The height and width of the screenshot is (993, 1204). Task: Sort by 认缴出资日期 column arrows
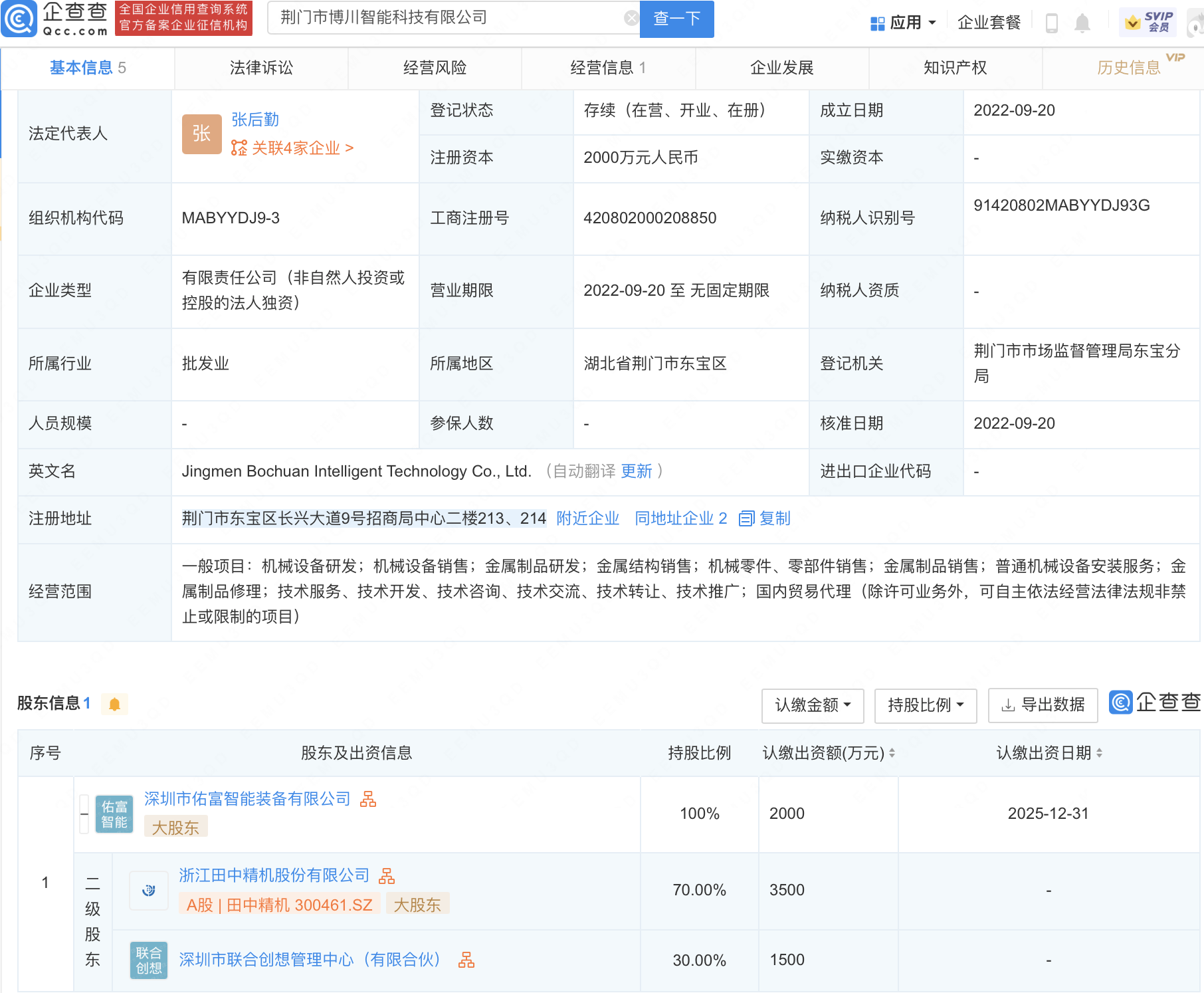click(1099, 753)
